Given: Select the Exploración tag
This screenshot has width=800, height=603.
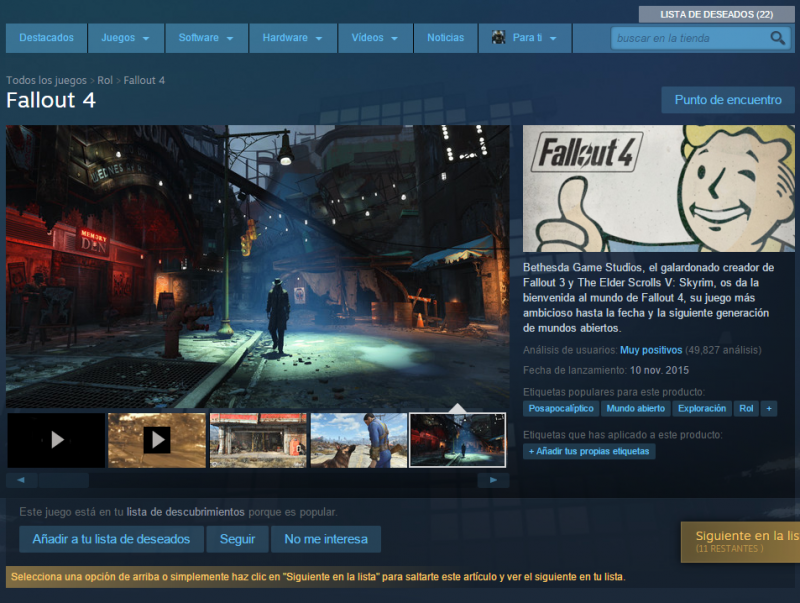Looking at the screenshot, I should (x=702, y=409).
